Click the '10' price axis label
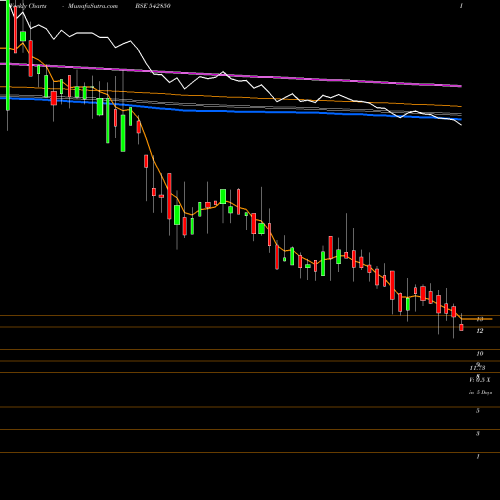The width and height of the screenshot is (500, 500). (x=480, y=353)
